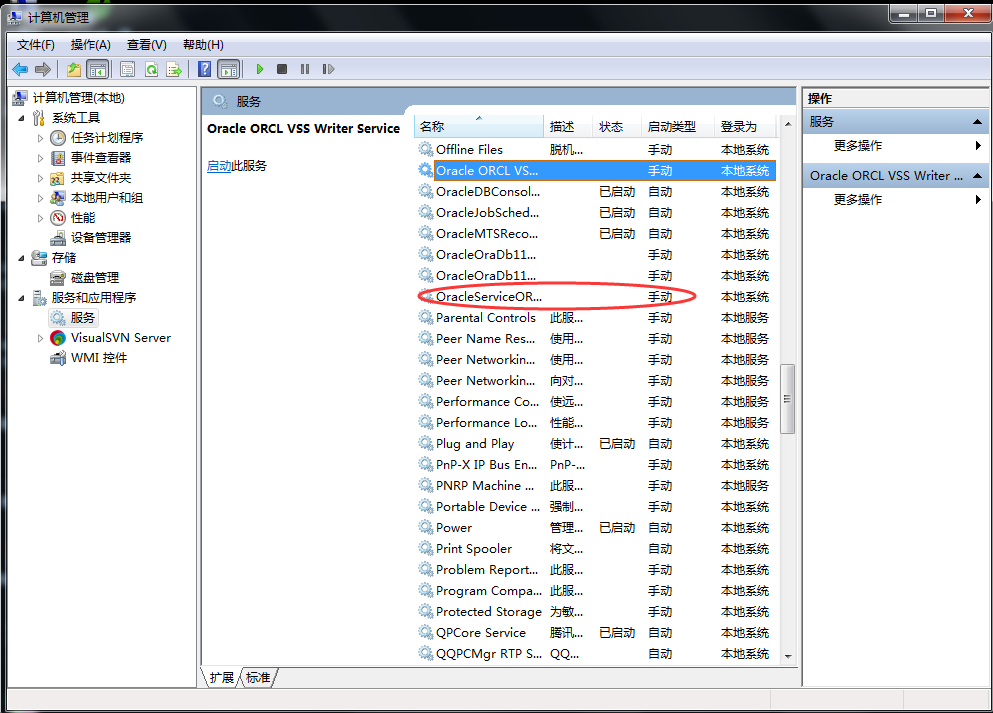993x713 pixels.
Task: Collapse the 系统工具 tree node
Action: (21, 118)
